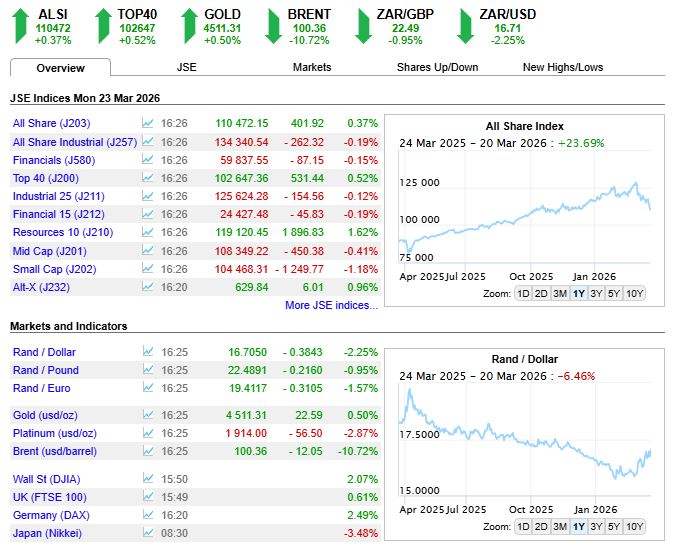The height and width of the screenshot is (546, 675).
Task: Open the Shares Up/Down tab
Action: coord(437,67)
